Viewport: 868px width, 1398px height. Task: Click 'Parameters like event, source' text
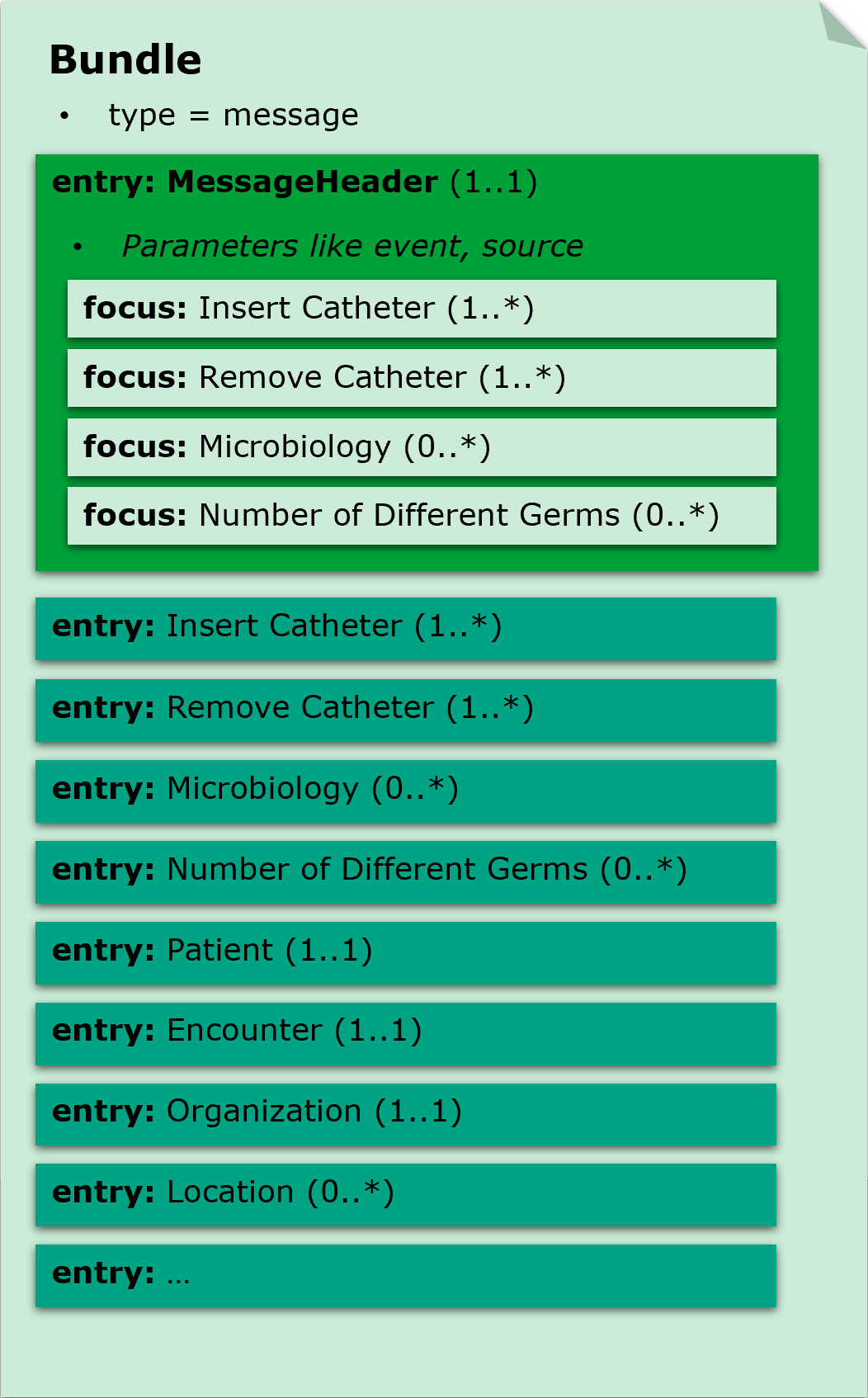pos(352,246)
